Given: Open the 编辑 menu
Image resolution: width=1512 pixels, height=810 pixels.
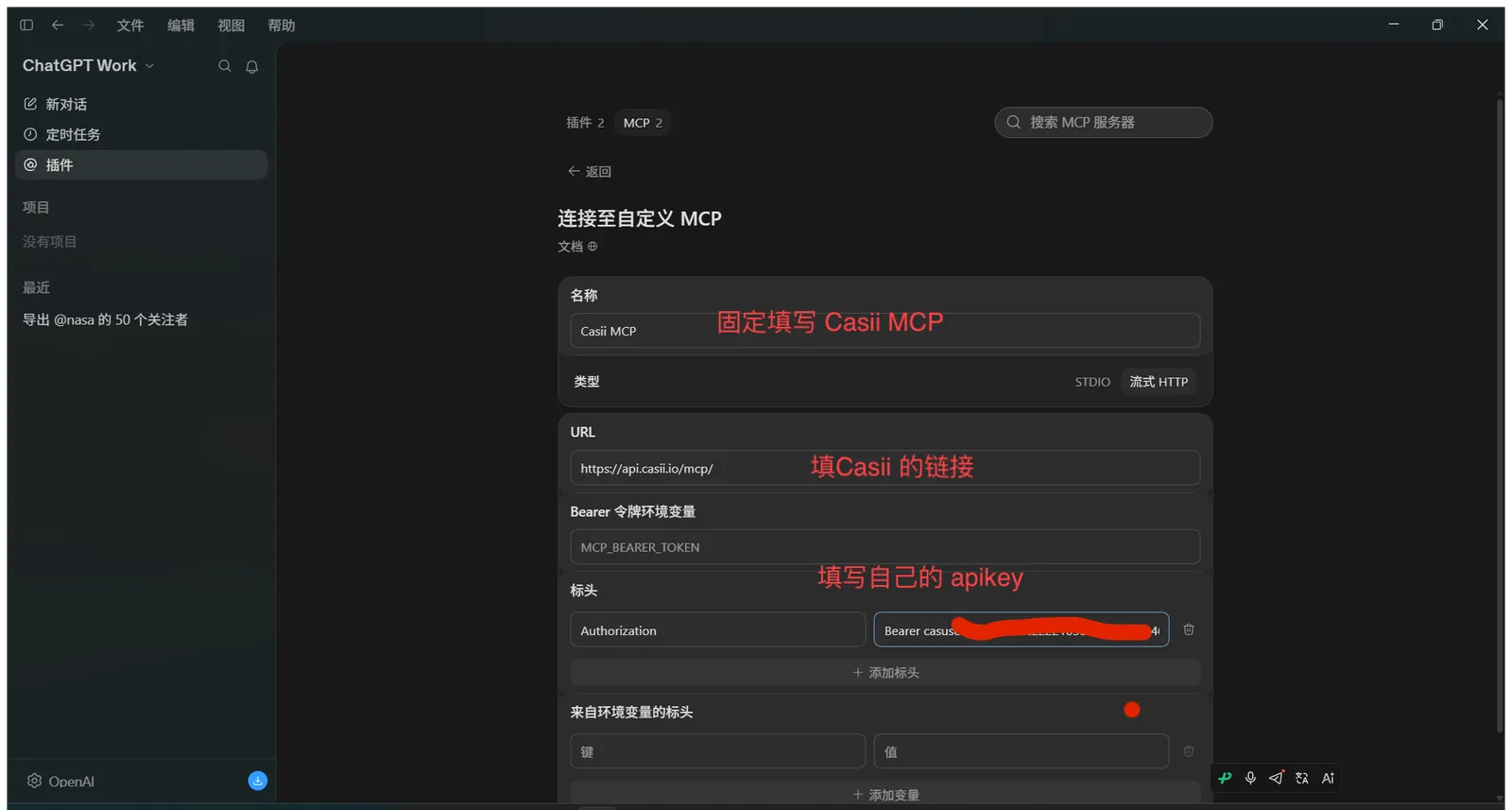Looking at the screenshot, I should [180, 26].
